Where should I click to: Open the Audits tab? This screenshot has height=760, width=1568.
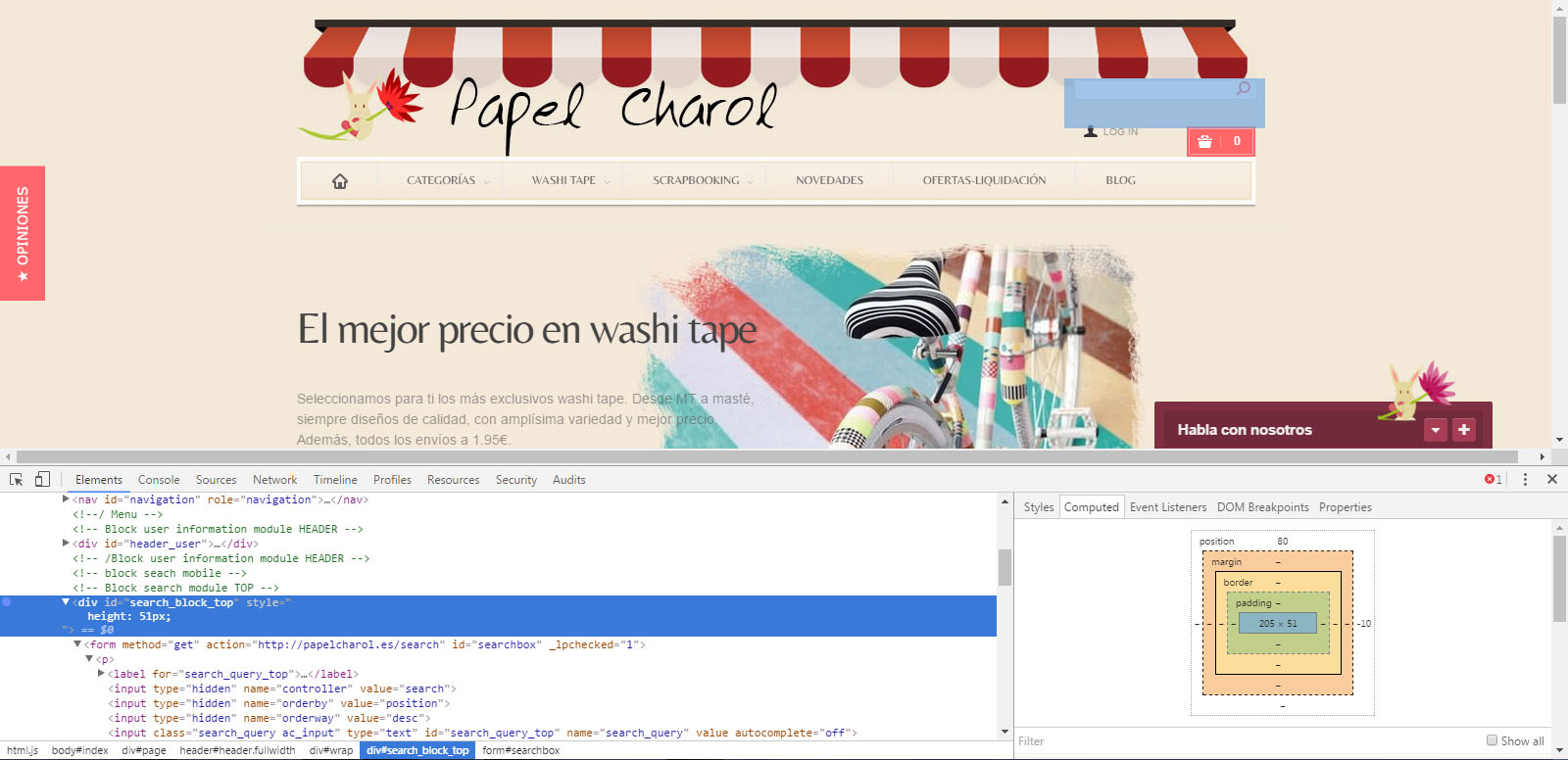click(569, 480)
